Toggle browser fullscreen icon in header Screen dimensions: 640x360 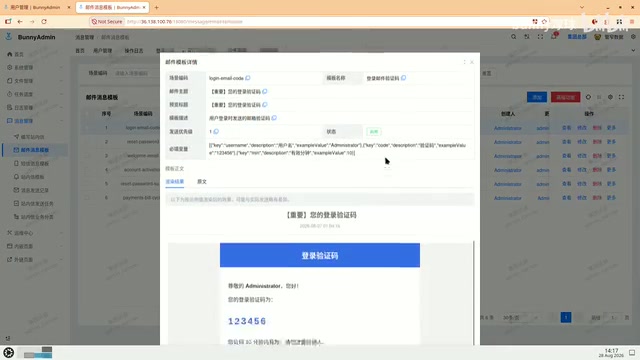click(540, 37)
